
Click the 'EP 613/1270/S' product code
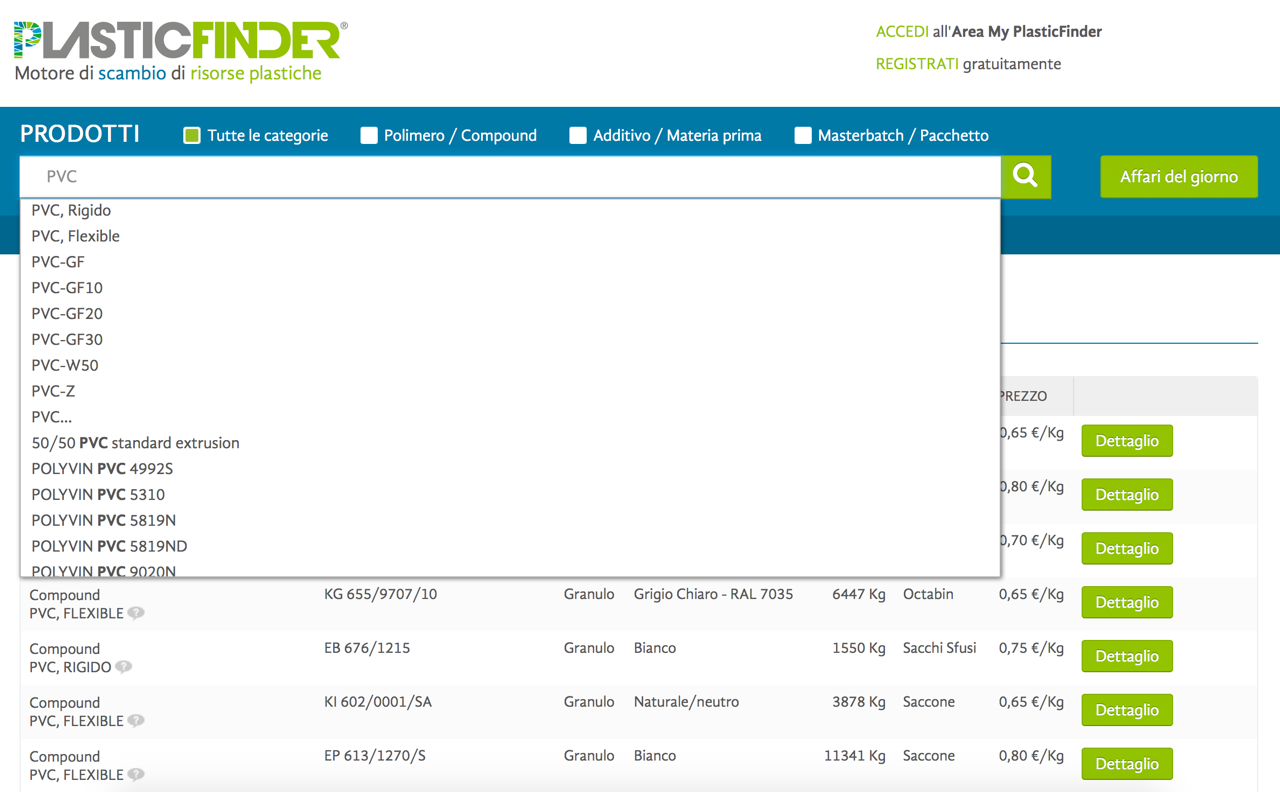coord(375,756)
